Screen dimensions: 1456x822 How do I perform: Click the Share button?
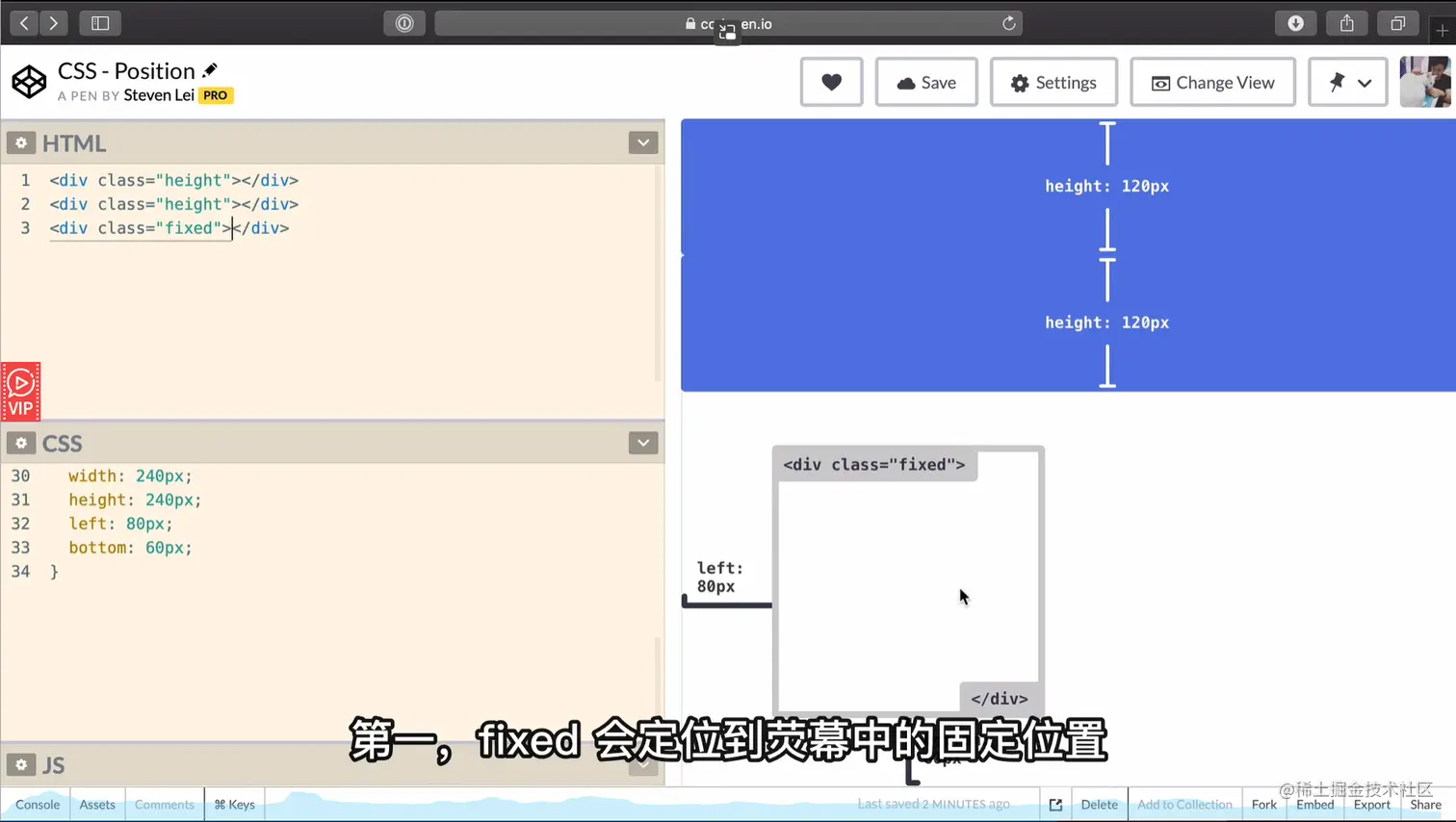tap(1425, 805)
